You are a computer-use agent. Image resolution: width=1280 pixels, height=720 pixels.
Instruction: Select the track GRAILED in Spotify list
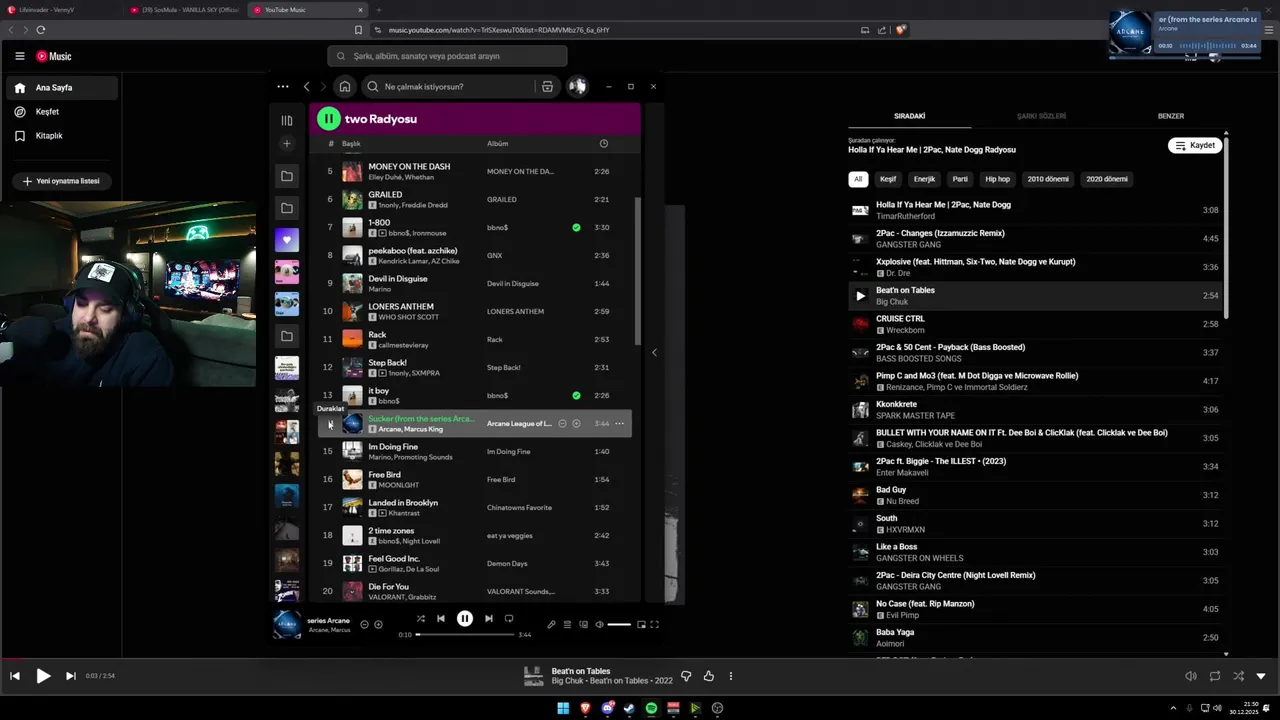pyautogui.click(x=475, y=199)
